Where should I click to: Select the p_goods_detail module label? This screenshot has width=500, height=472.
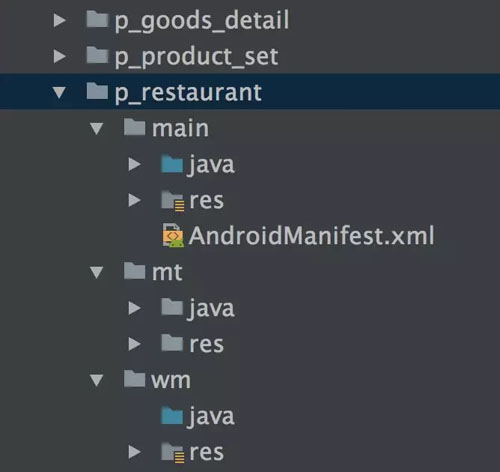[202, 21]
